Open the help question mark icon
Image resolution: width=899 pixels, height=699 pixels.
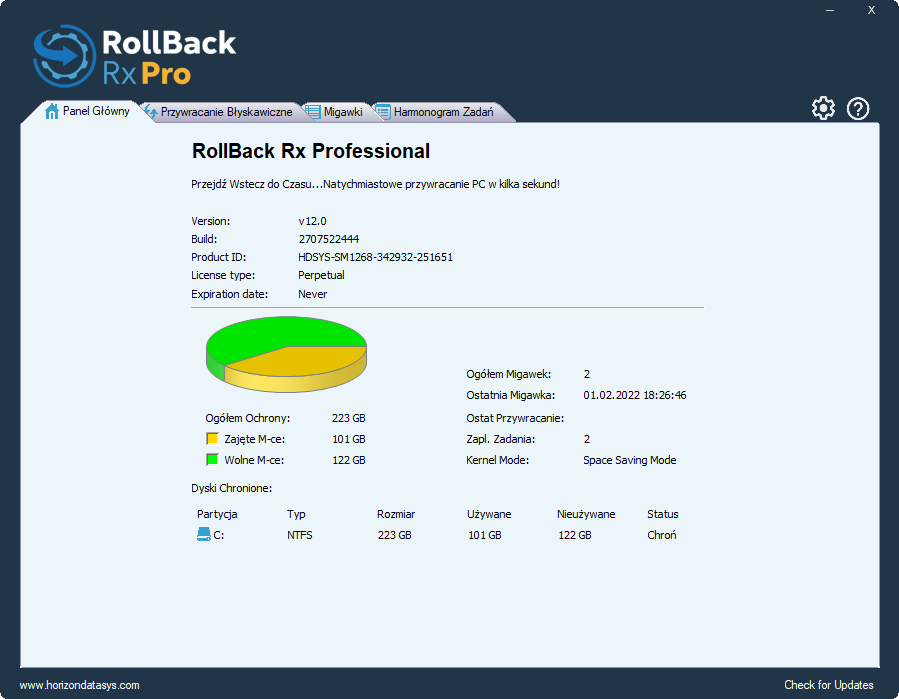point(858,108)
